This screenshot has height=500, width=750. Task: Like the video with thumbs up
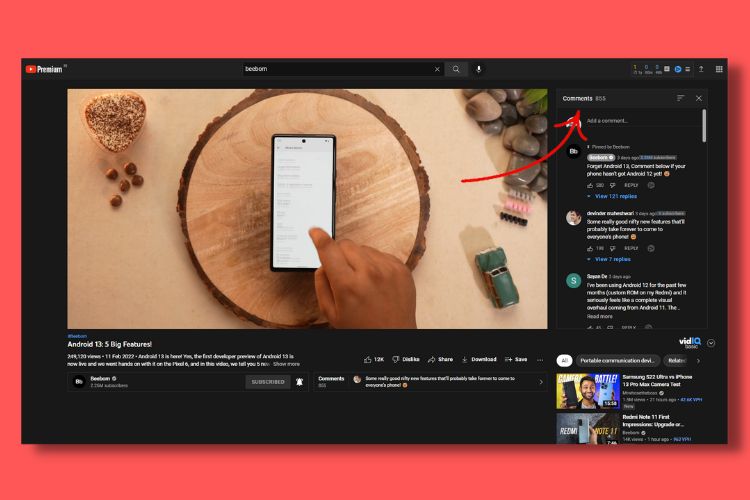pos(374,359)
